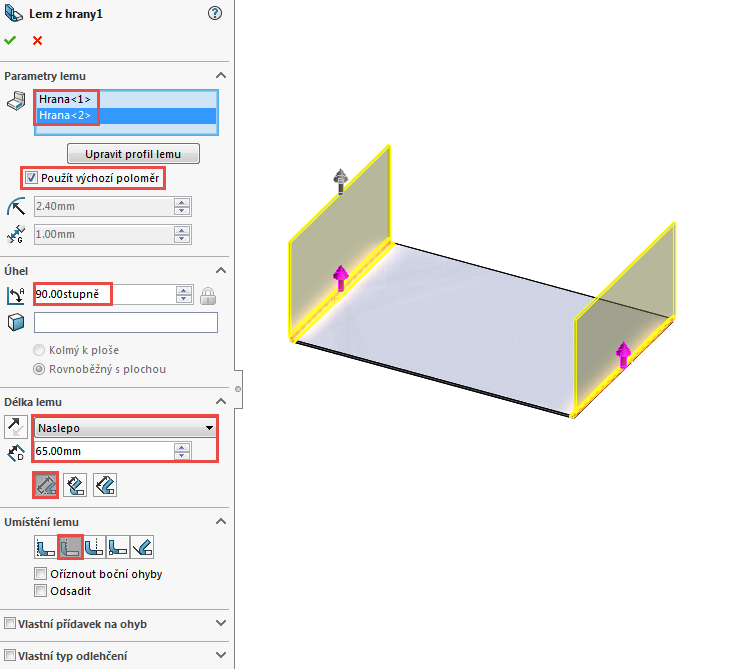This screenshot has height=669, width=750.
Task: Select bend from virtual sharp position icon
Action: [x=118, y=547]
